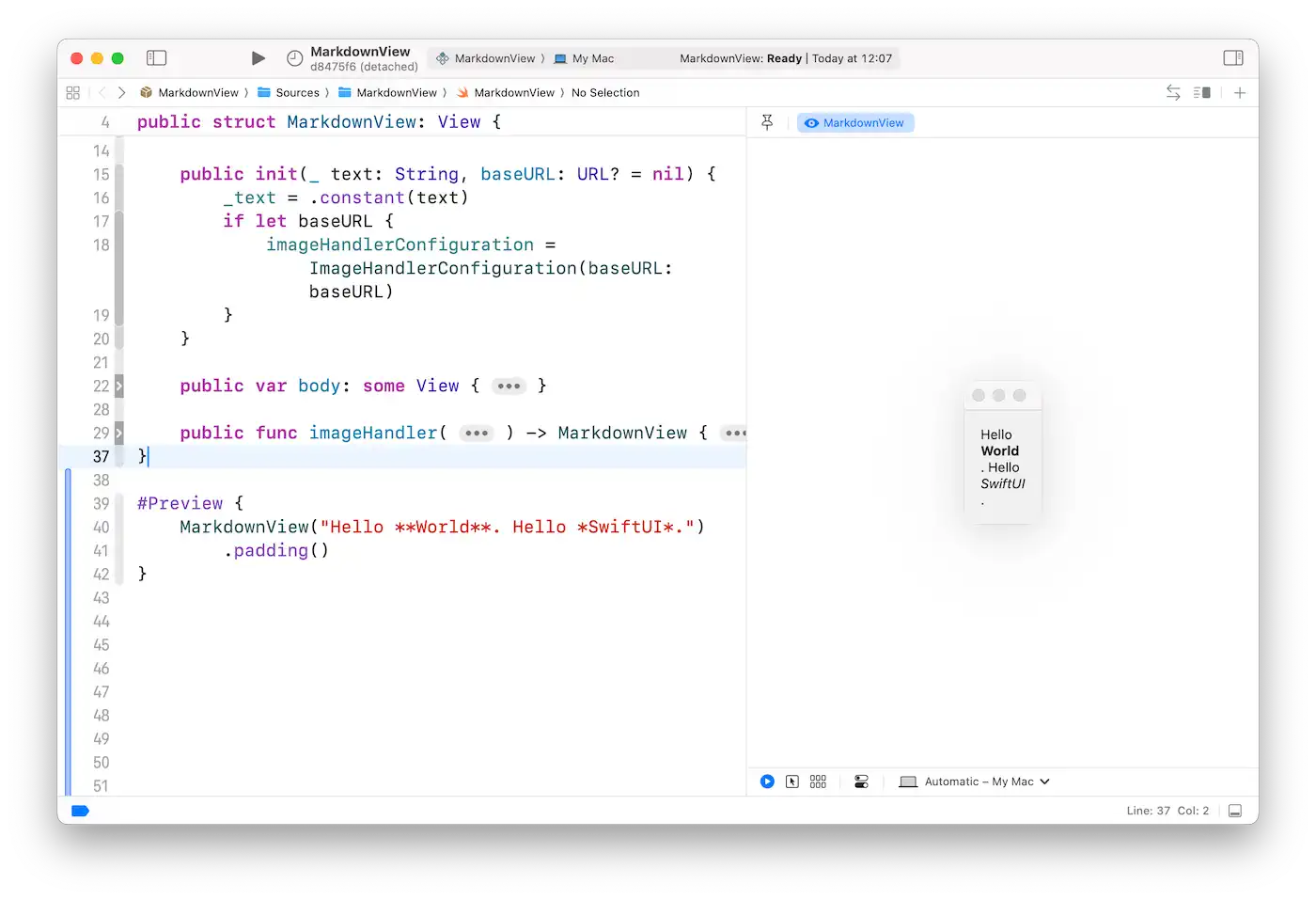
Task: Switch to selectable preview mode
Action: point(792,782)
